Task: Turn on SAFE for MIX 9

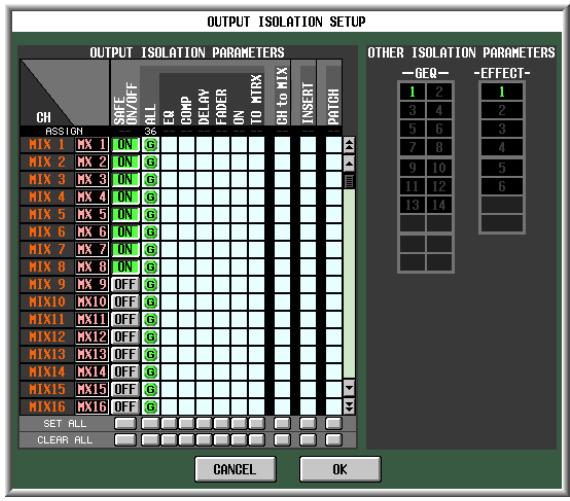Action: 125,284
